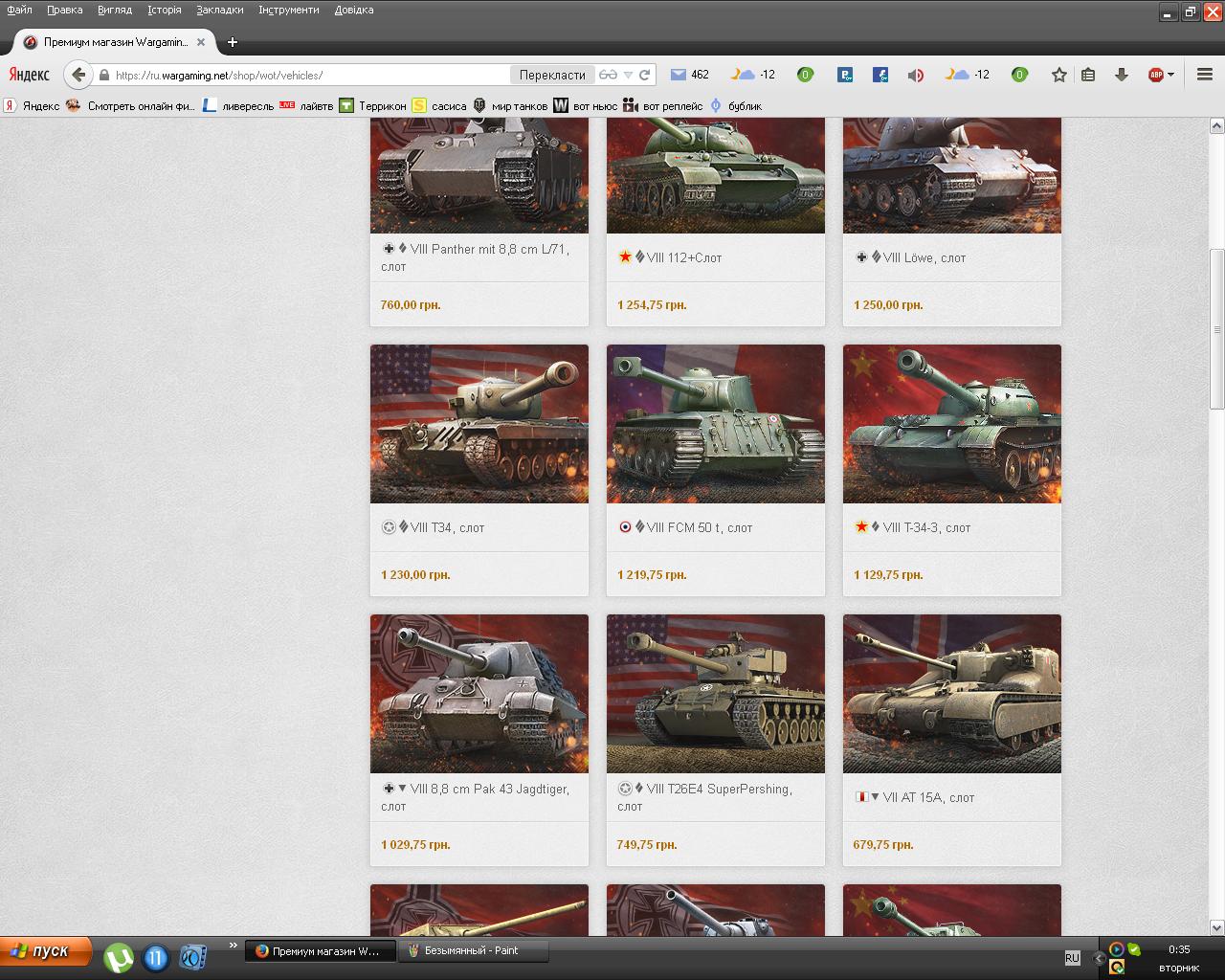Select the FCM 50 t tank image
Screen dimensions: 1225x980
(716, 424)
